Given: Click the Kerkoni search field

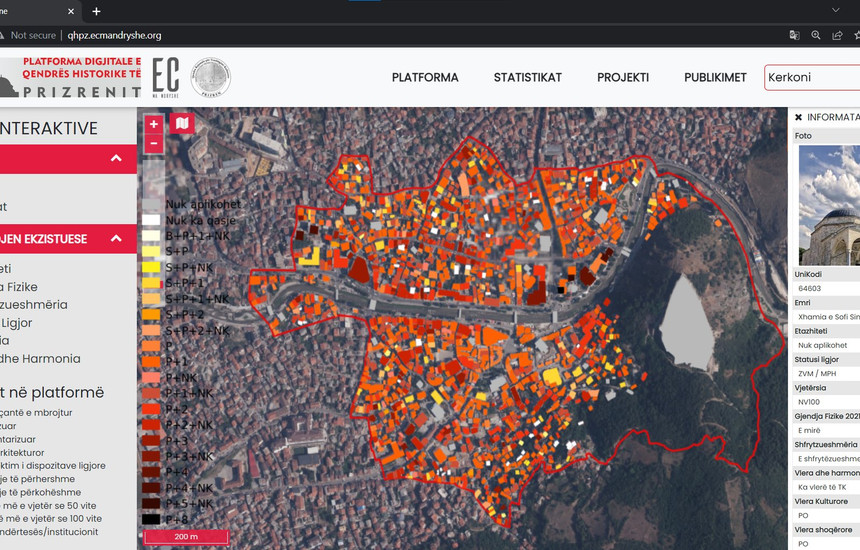Looking at the screenshot, I should [811, 77].
